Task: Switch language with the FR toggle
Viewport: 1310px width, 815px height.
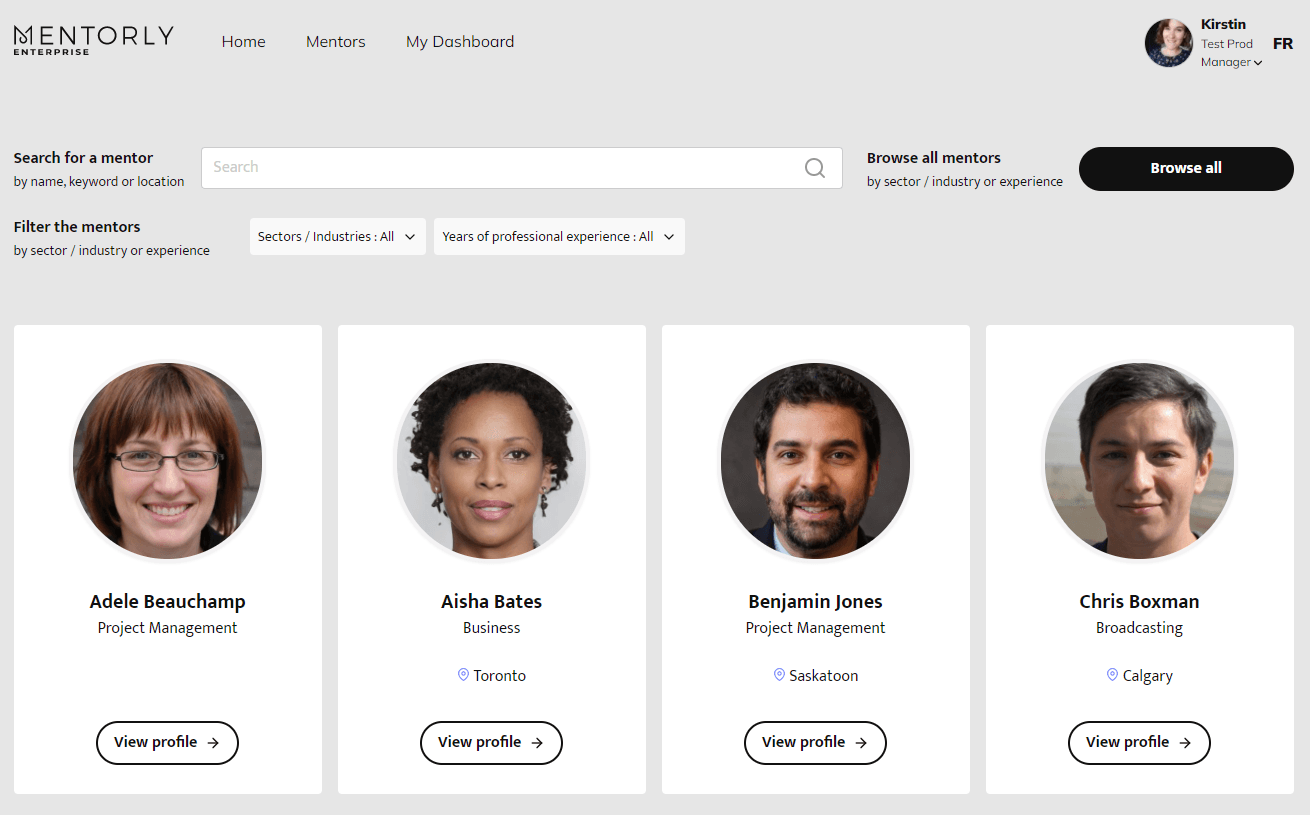Action: (x=1282, y=43)
